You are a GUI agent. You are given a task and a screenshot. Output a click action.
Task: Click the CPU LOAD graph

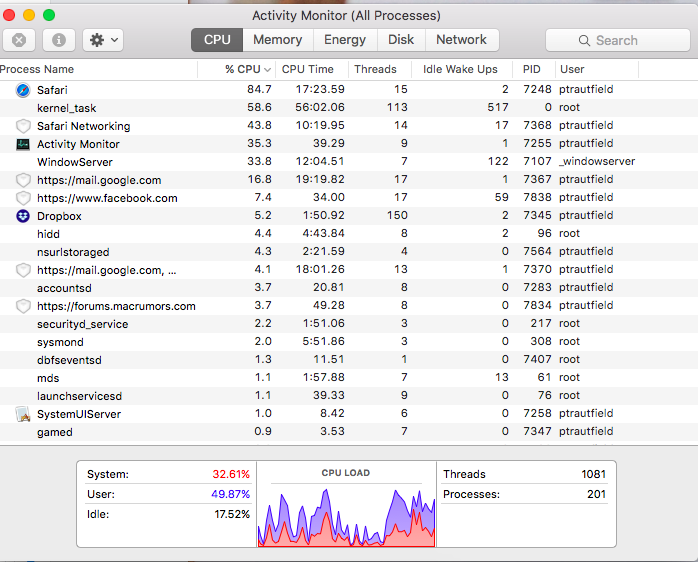coord(346,517)
